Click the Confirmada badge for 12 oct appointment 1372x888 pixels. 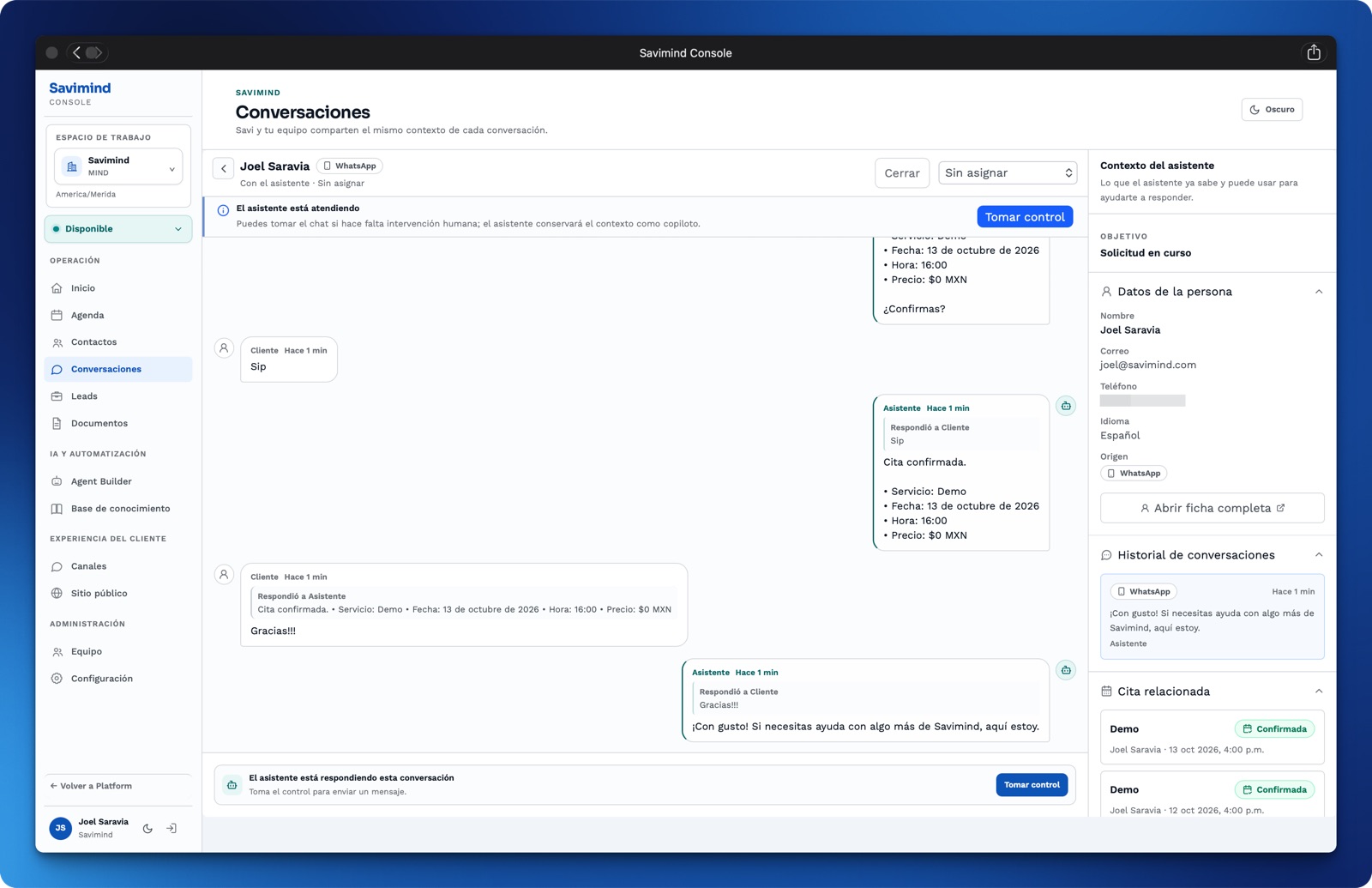point(1274,789)
